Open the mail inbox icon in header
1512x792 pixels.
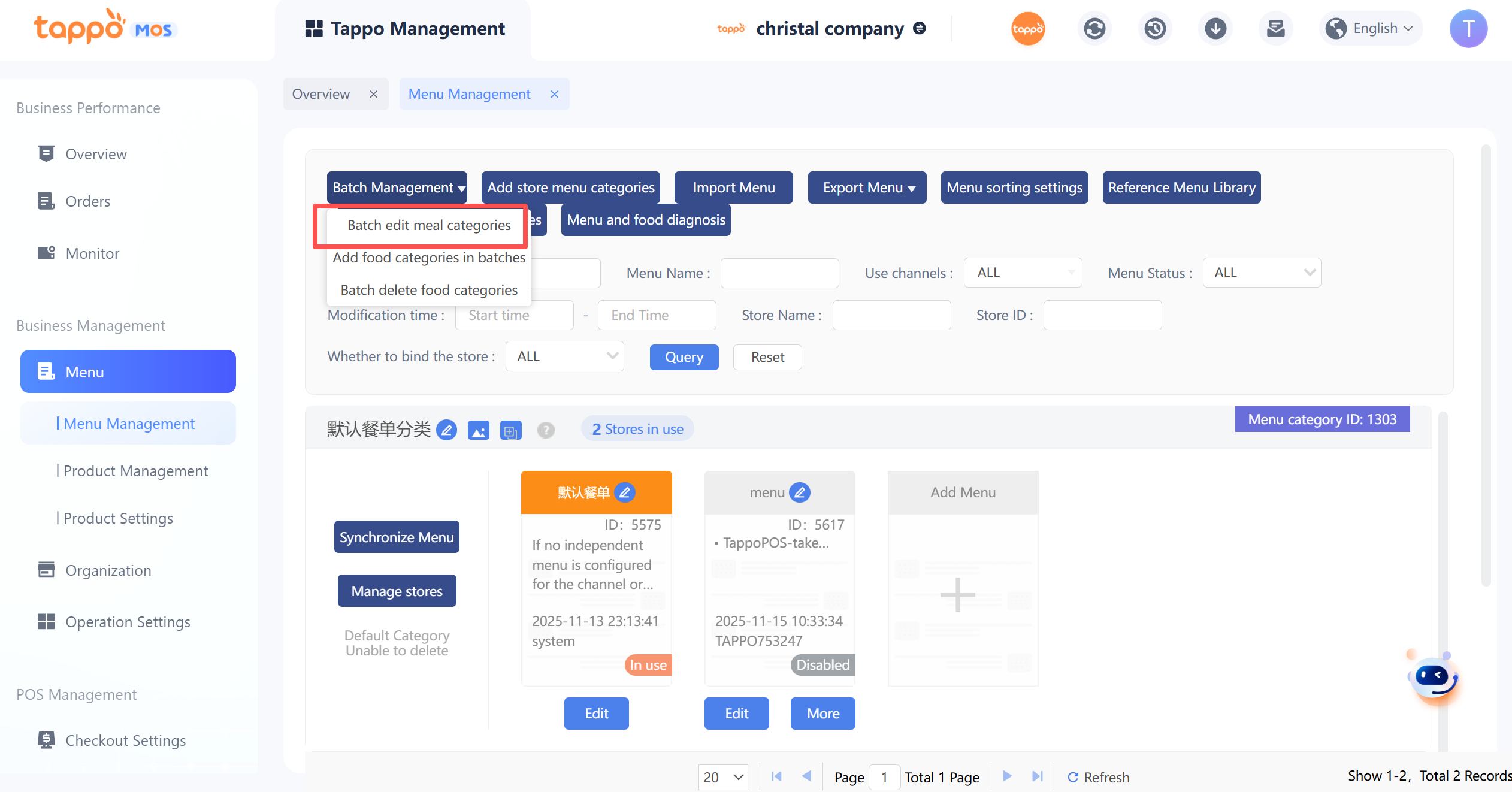[x=1276, y=29]
